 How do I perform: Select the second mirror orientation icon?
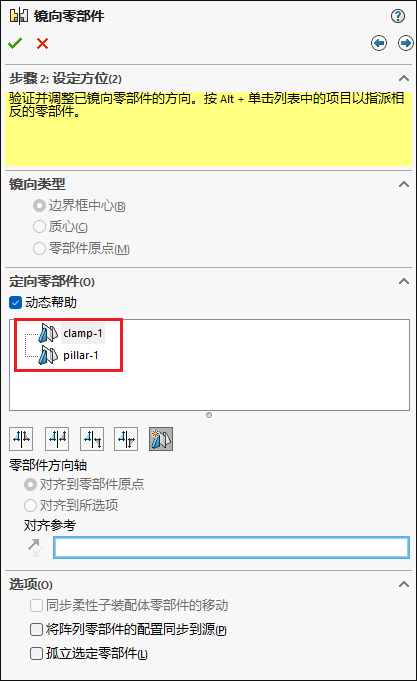click(x=57, y=439)
